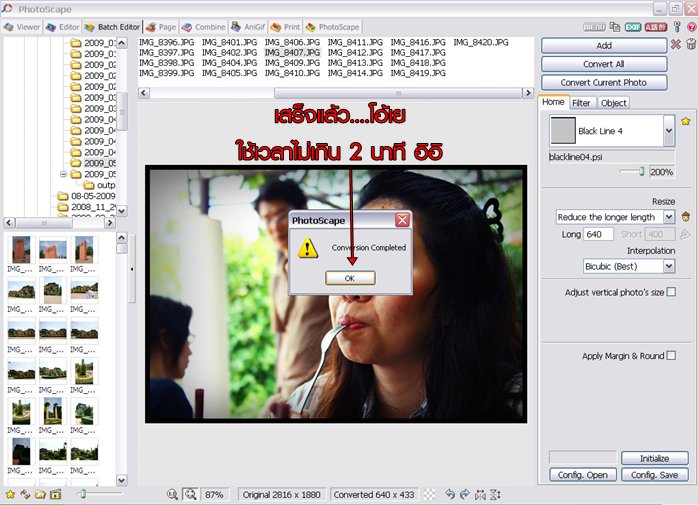Select IMG_8407.JPG in the file list
This screenshot has height=505, width=698.
coord(292,53)
